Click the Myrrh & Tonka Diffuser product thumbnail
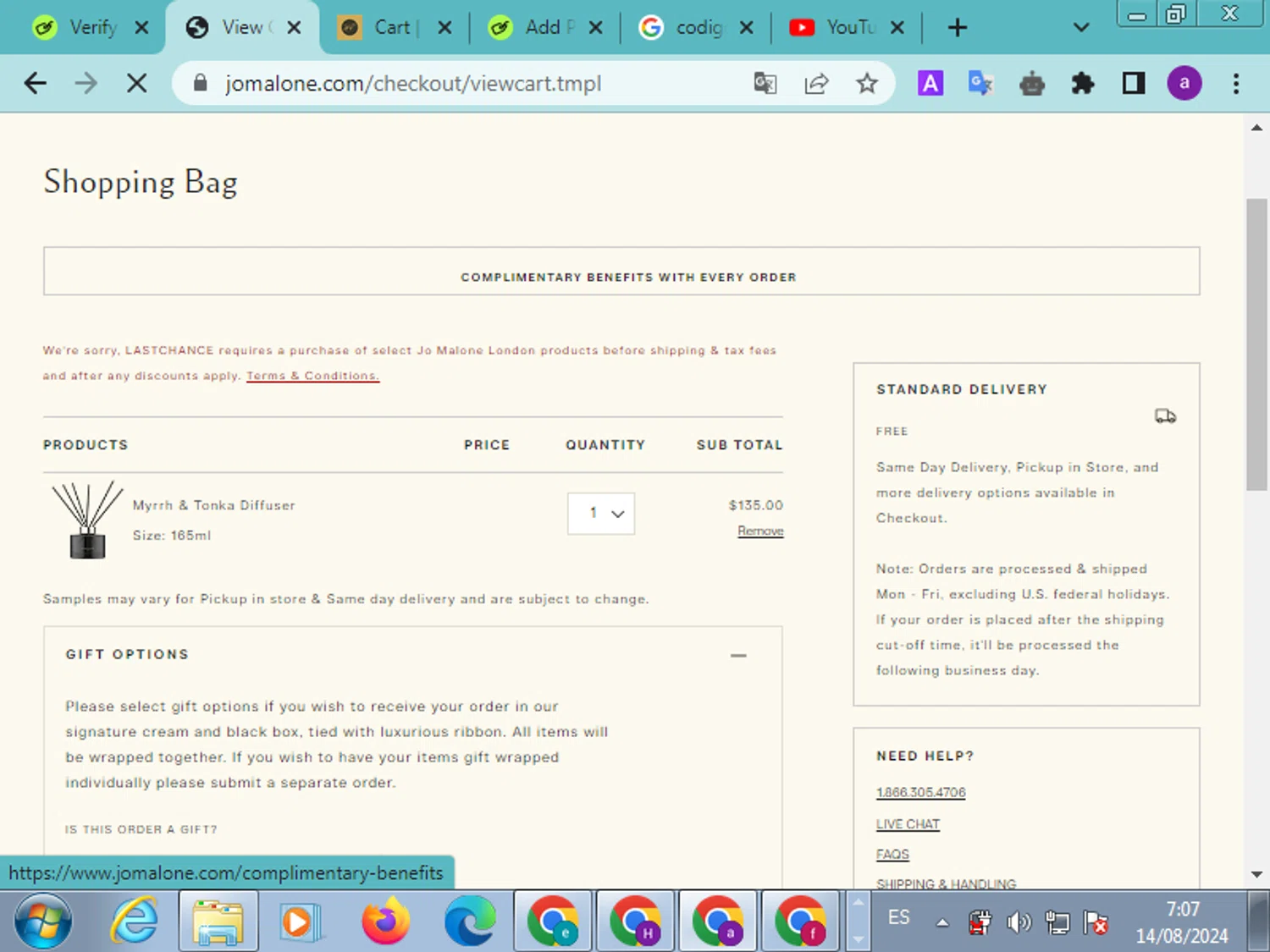 87,520
